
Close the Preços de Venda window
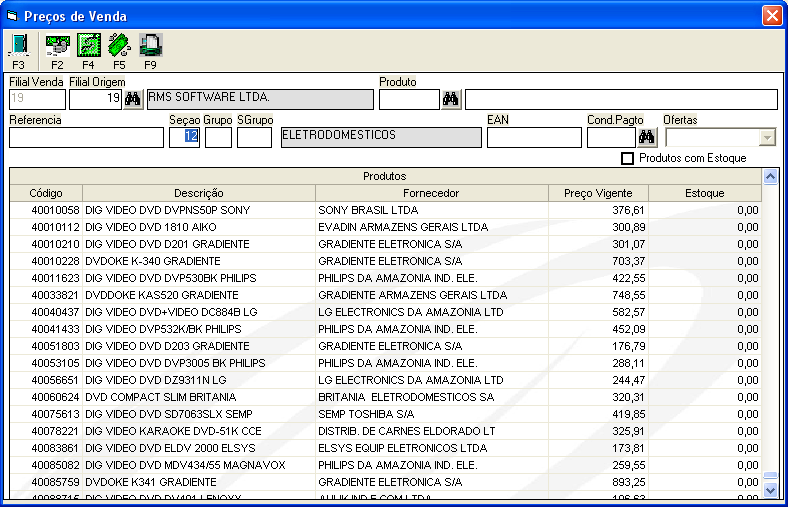coord(772,16)
